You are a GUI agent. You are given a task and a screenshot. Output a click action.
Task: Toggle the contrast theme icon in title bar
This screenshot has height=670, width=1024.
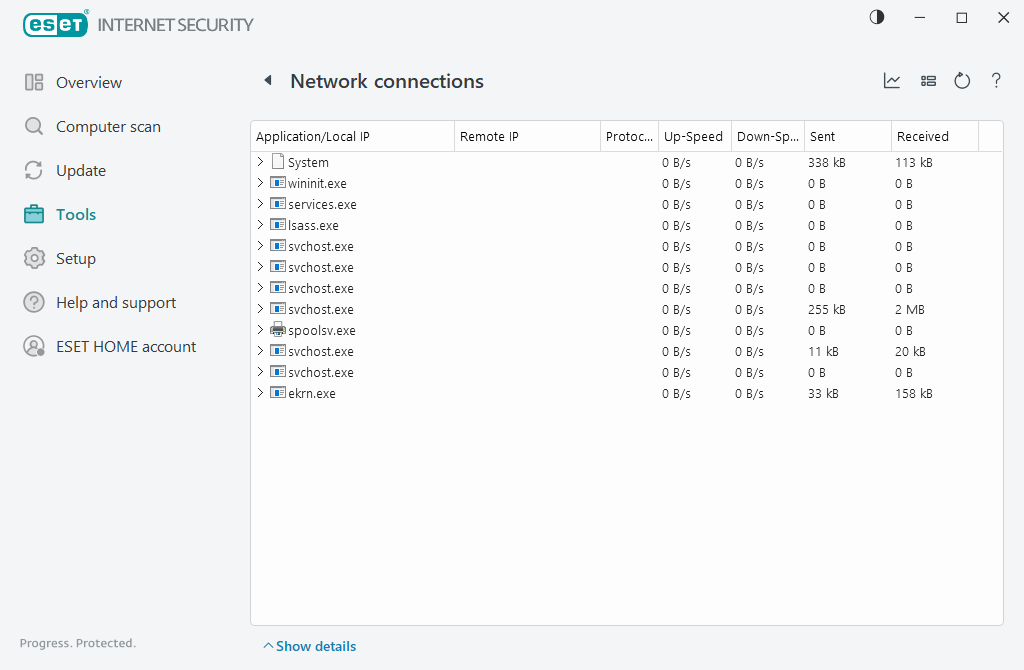(x=877, y=17)
